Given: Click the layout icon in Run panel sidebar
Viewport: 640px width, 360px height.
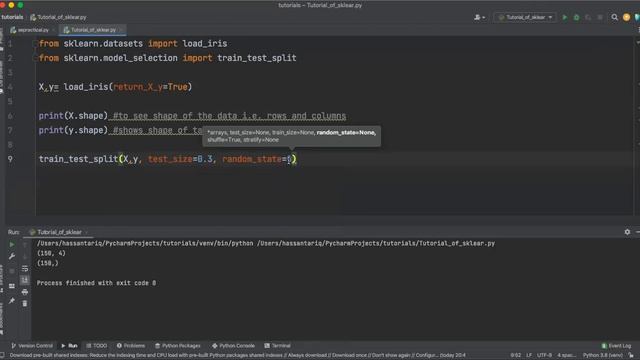Looking at the screenshot, I should 12,286.
